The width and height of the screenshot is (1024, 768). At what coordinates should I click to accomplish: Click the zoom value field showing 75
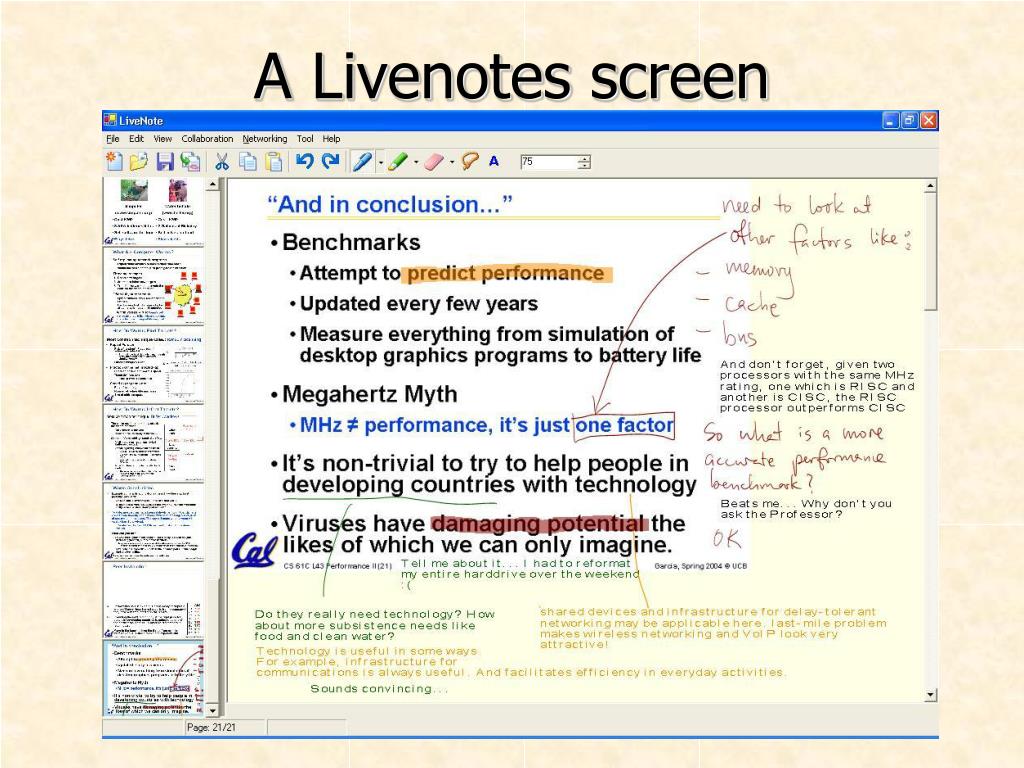click(x=549, y=161)
